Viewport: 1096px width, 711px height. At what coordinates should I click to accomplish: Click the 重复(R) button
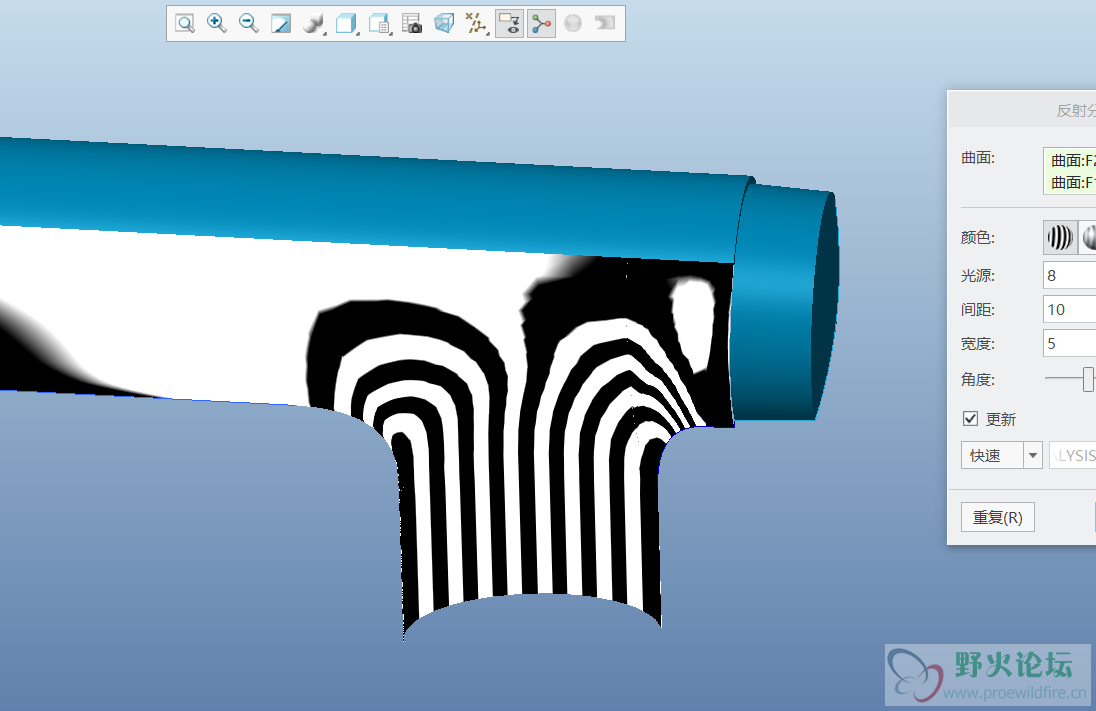tap(997, 517)
